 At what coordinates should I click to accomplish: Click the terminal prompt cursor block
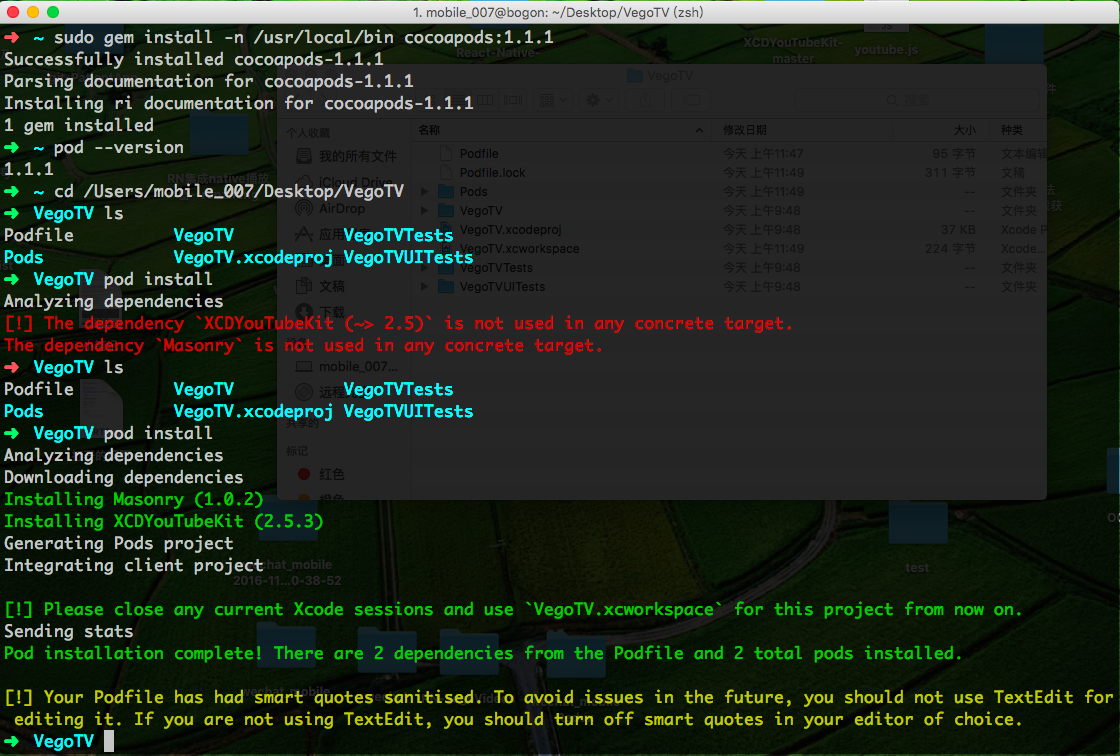coord(109,741)
